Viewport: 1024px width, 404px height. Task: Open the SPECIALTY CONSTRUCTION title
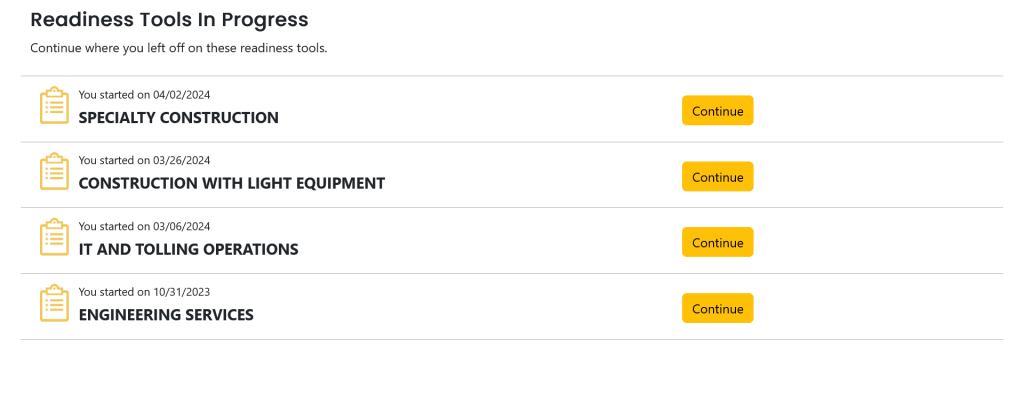178,118
